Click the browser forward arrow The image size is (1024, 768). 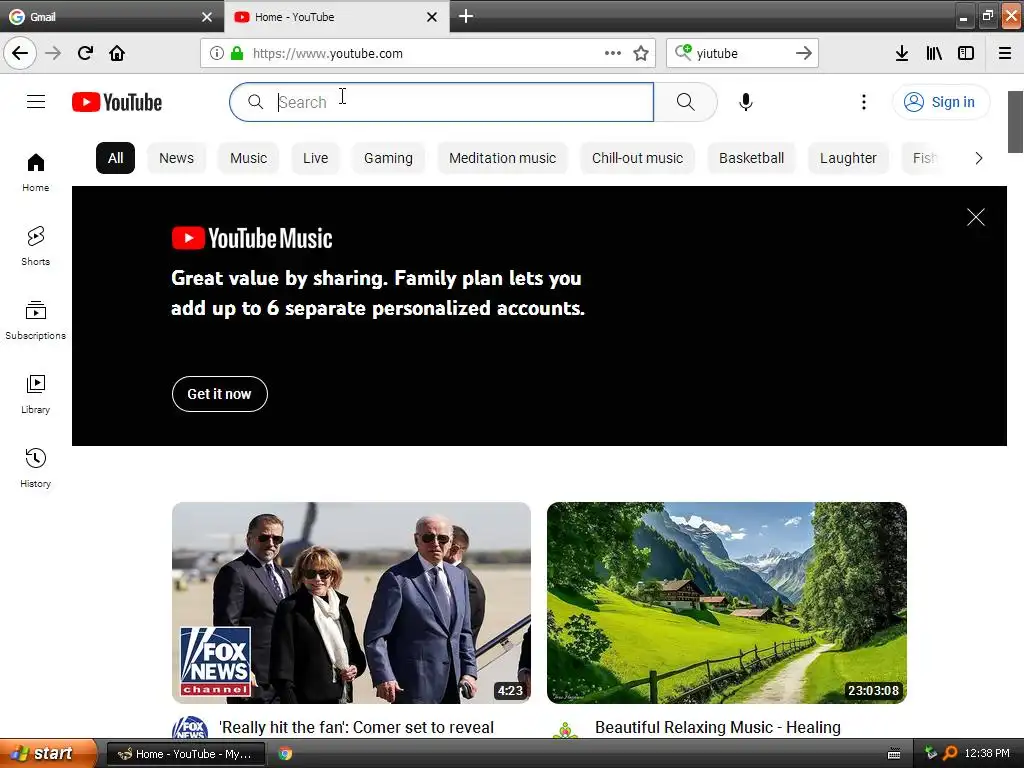pyautogui.click(x=53, y=53)
